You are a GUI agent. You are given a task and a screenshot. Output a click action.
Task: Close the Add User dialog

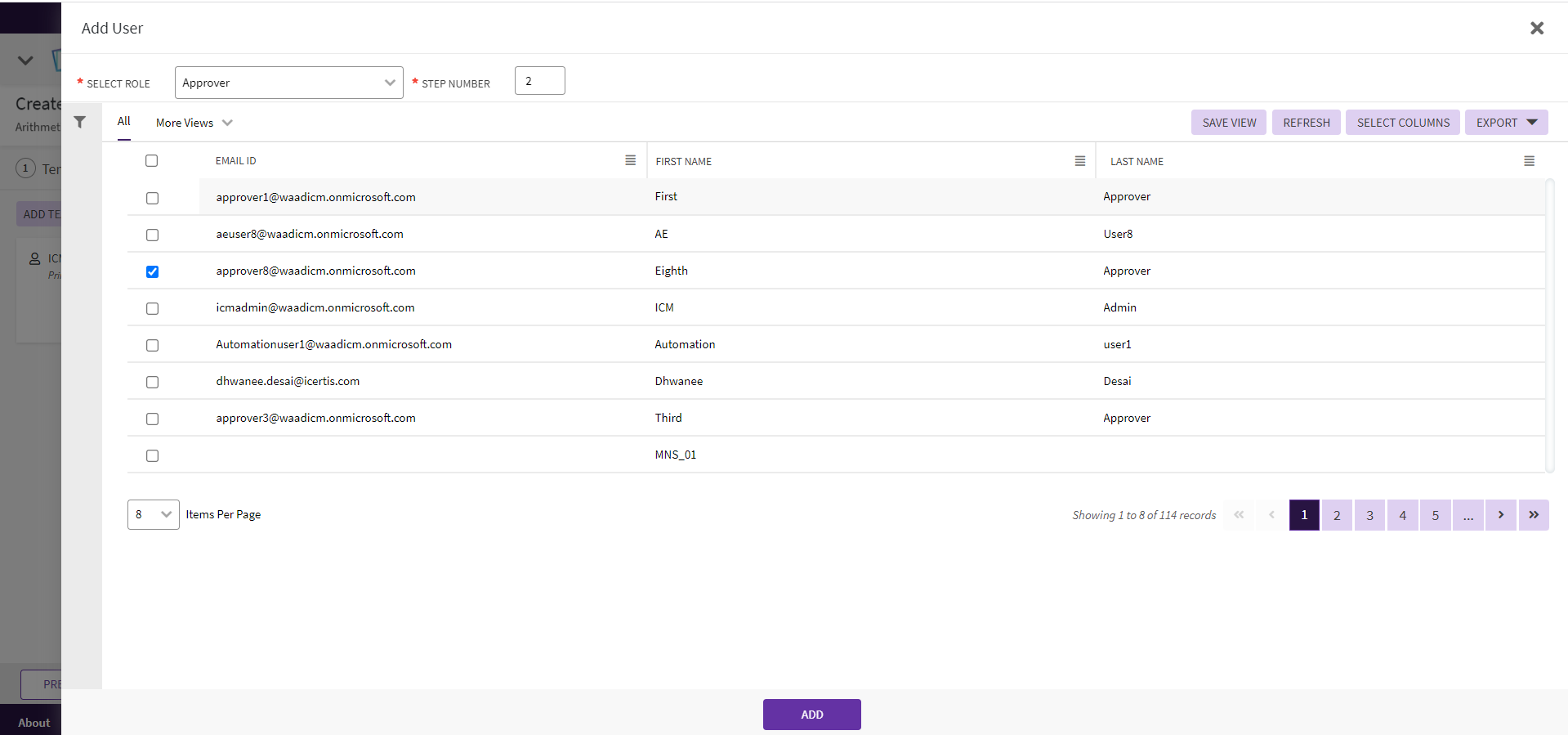pos(1536,29)
